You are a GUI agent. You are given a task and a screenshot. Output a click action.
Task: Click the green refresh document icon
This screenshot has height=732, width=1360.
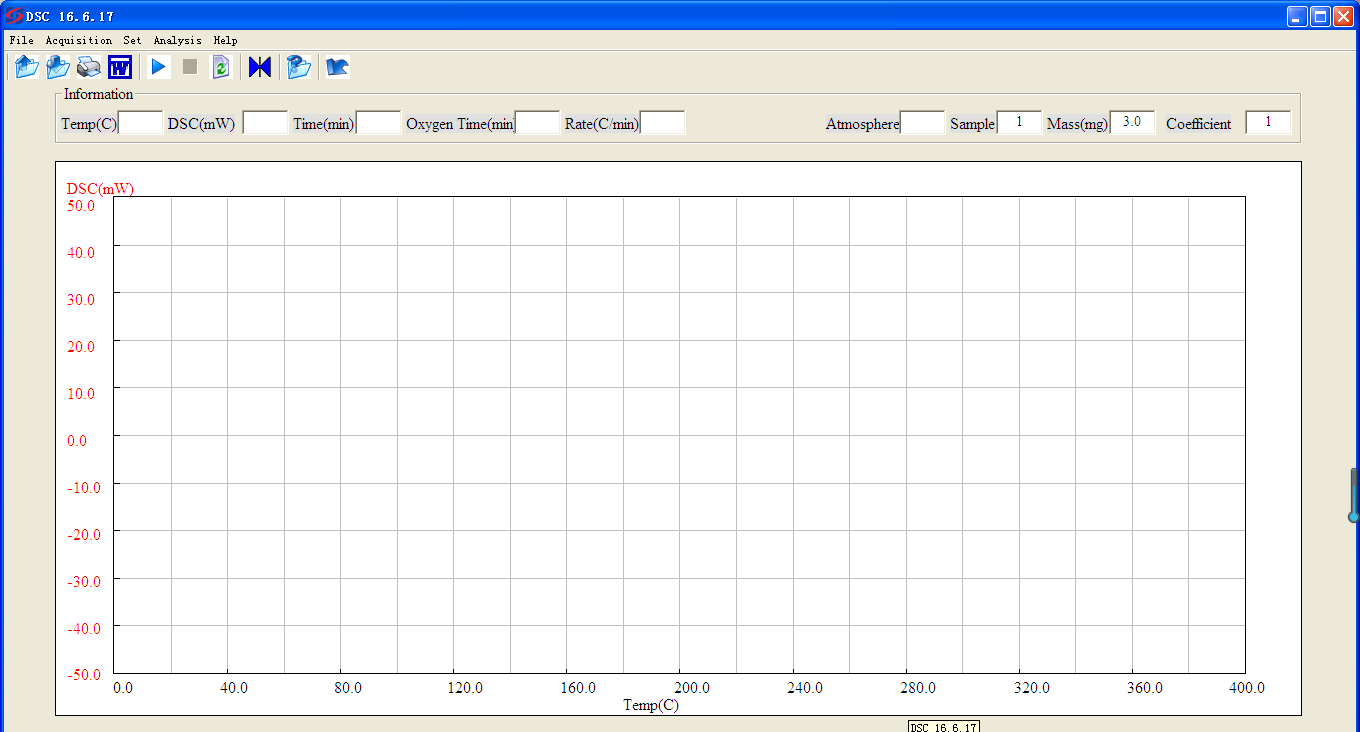tap(221, 67)
